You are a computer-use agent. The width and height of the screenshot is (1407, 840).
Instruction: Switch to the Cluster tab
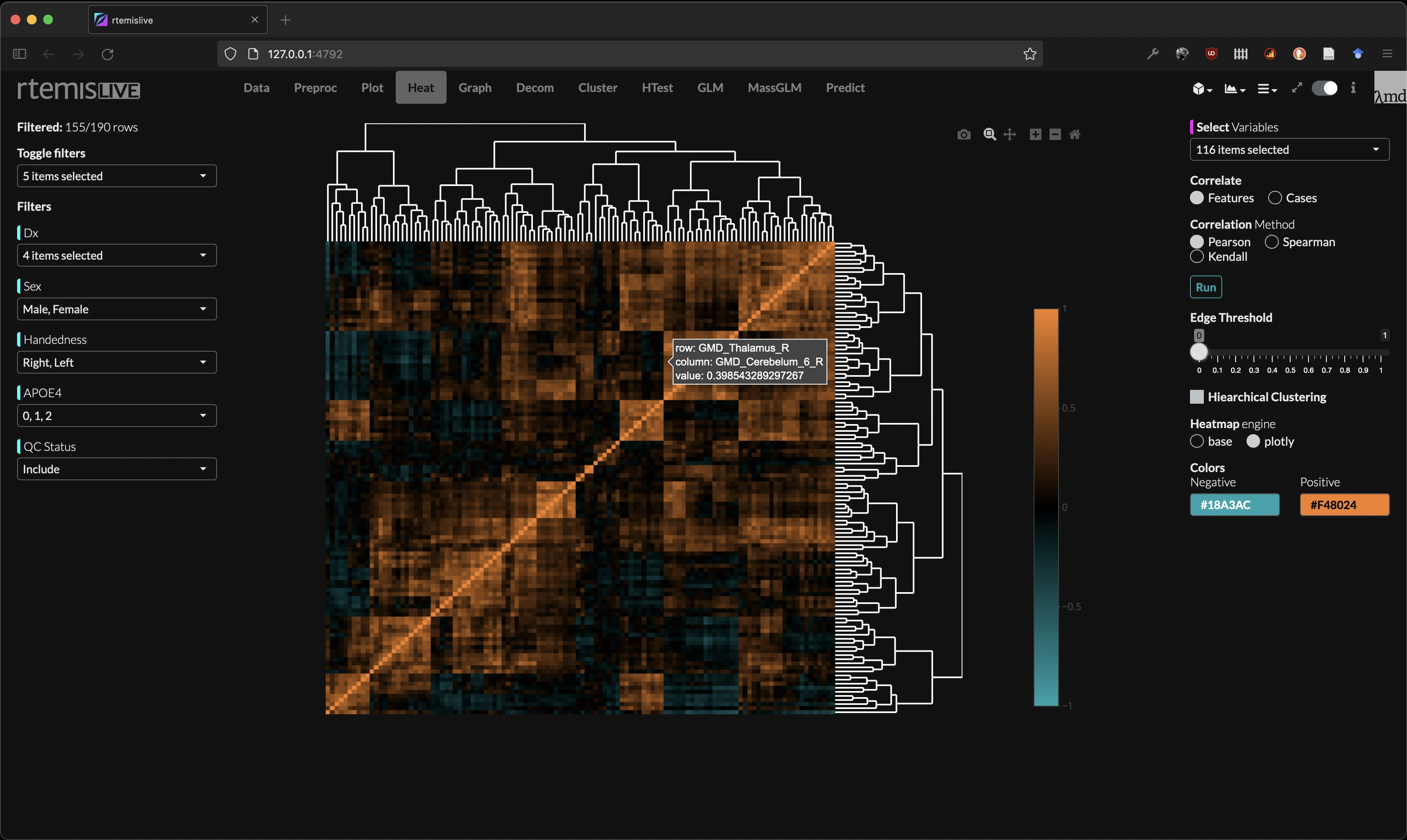coord(597,88)
